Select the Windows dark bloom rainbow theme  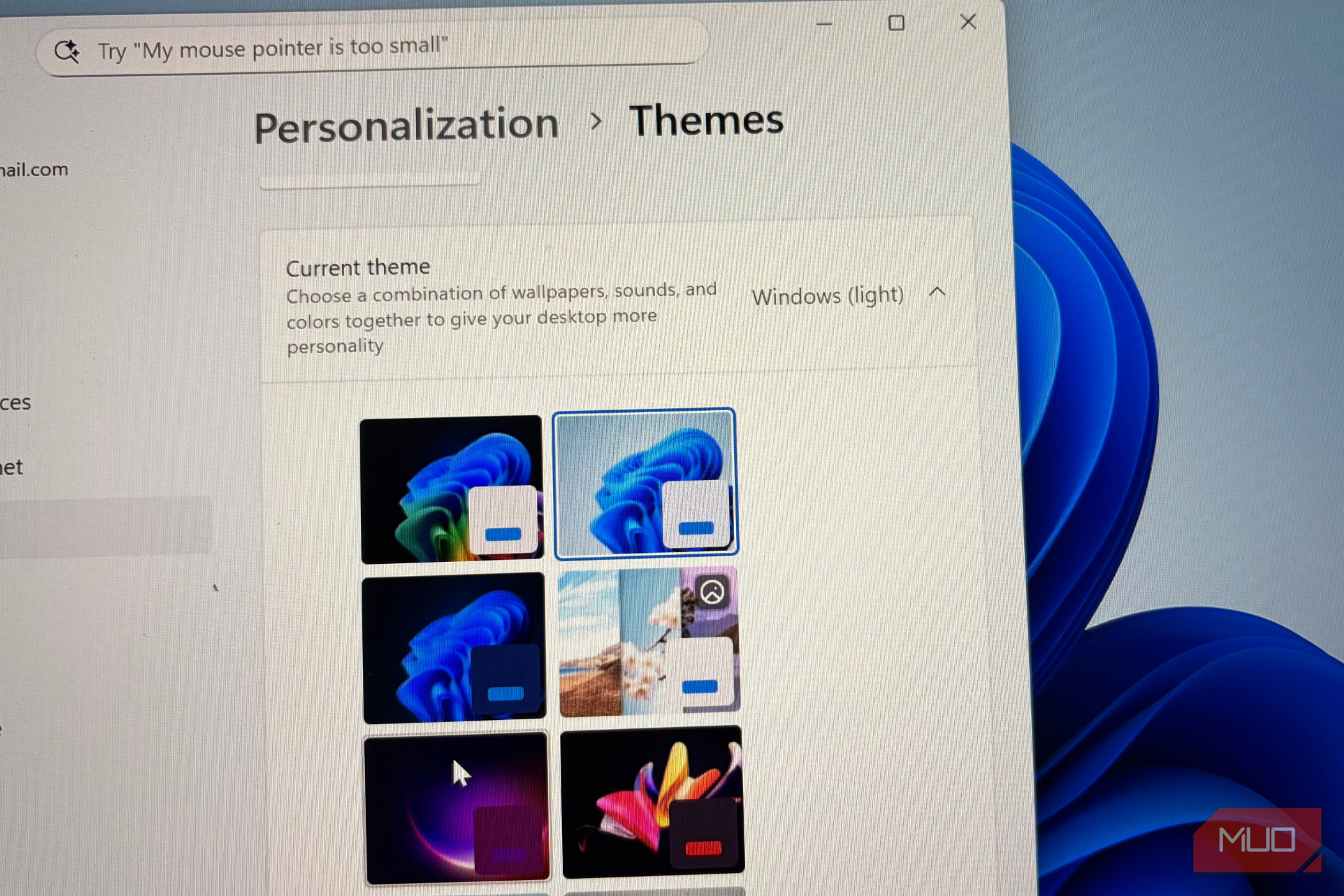[451, 489]
